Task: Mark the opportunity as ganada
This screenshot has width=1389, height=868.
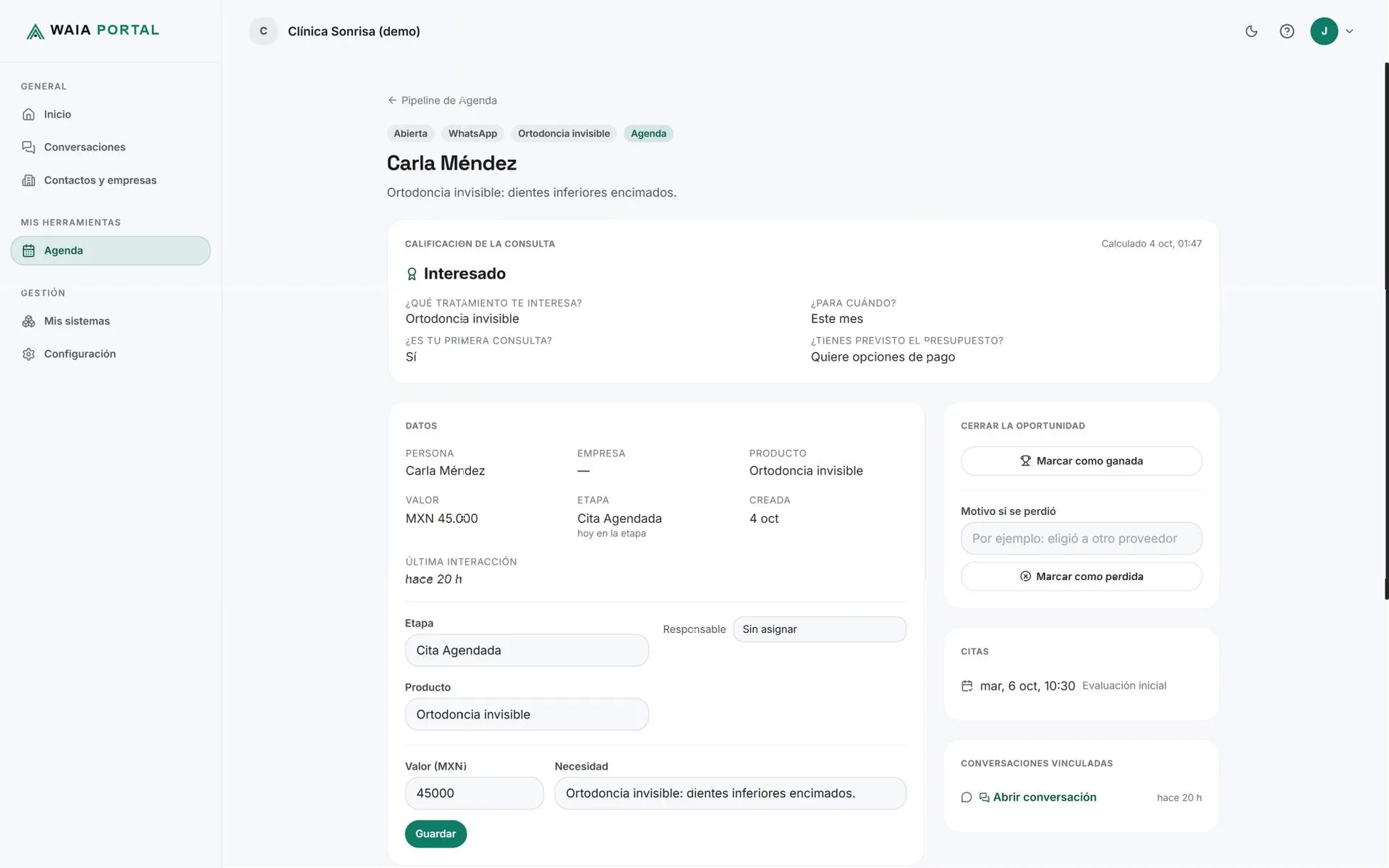Action: tap(1081, 461)
